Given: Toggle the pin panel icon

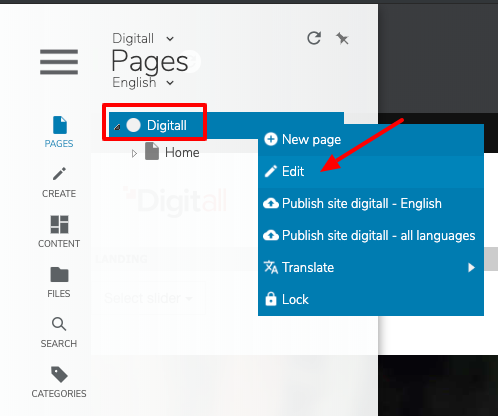Looking at the screenshot, I should point(342,39).
